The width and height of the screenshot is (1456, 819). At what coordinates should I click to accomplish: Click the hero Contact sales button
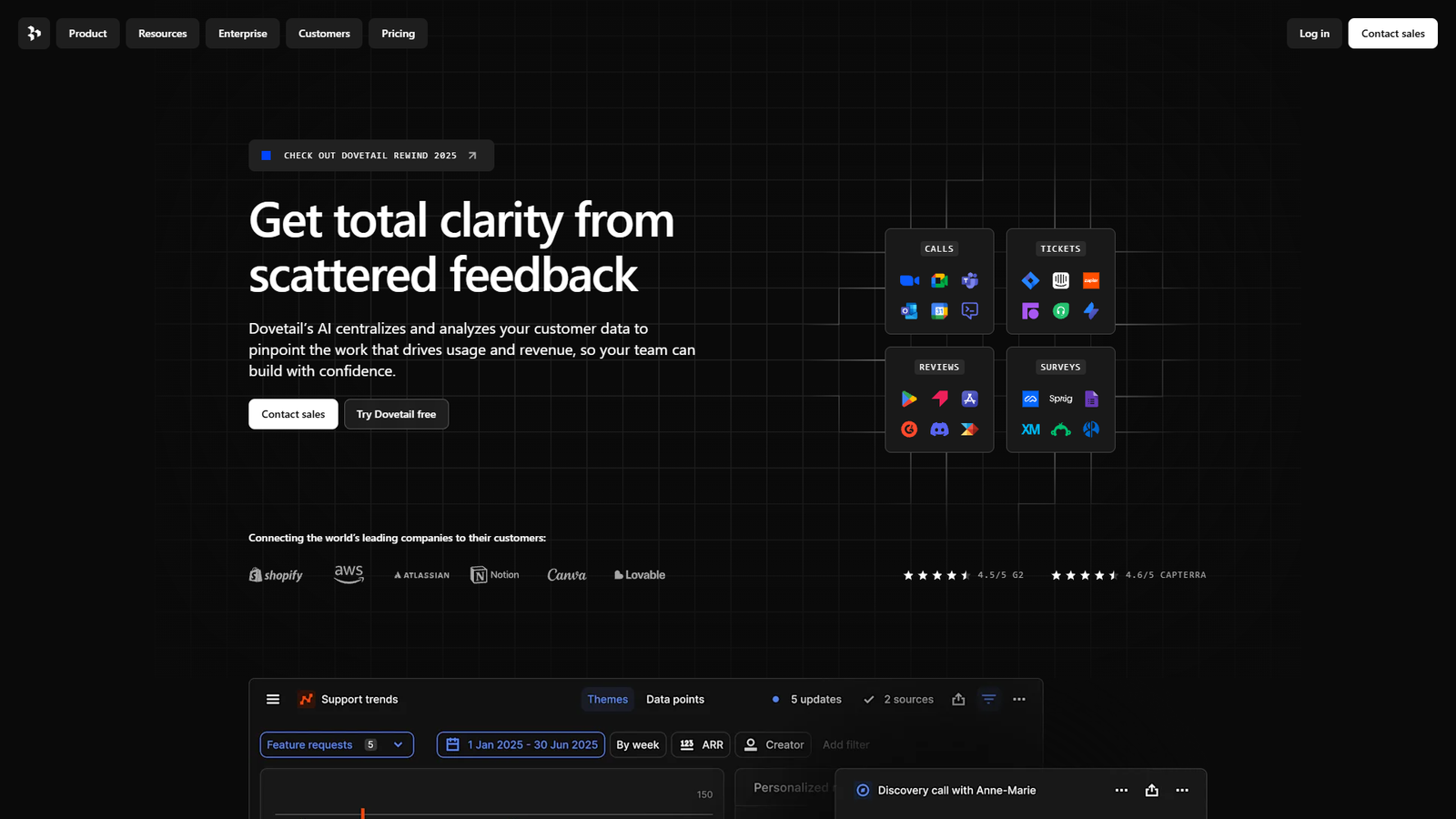coord(293,414)
